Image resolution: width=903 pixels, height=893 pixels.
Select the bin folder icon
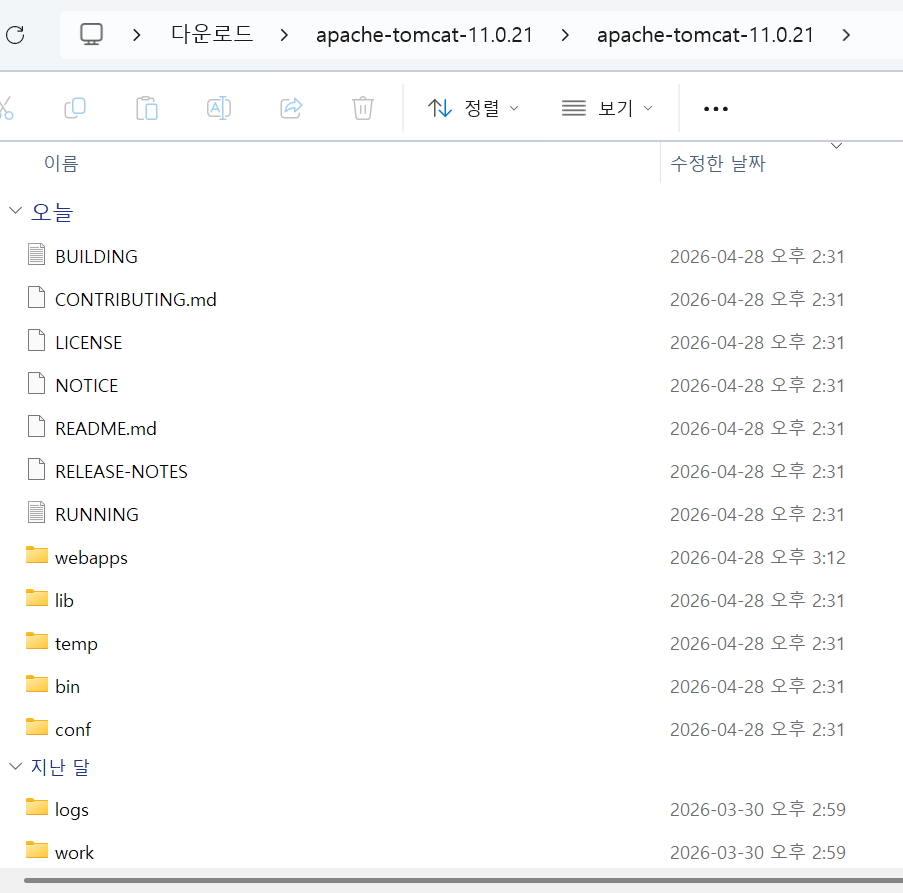coord(37,684)
